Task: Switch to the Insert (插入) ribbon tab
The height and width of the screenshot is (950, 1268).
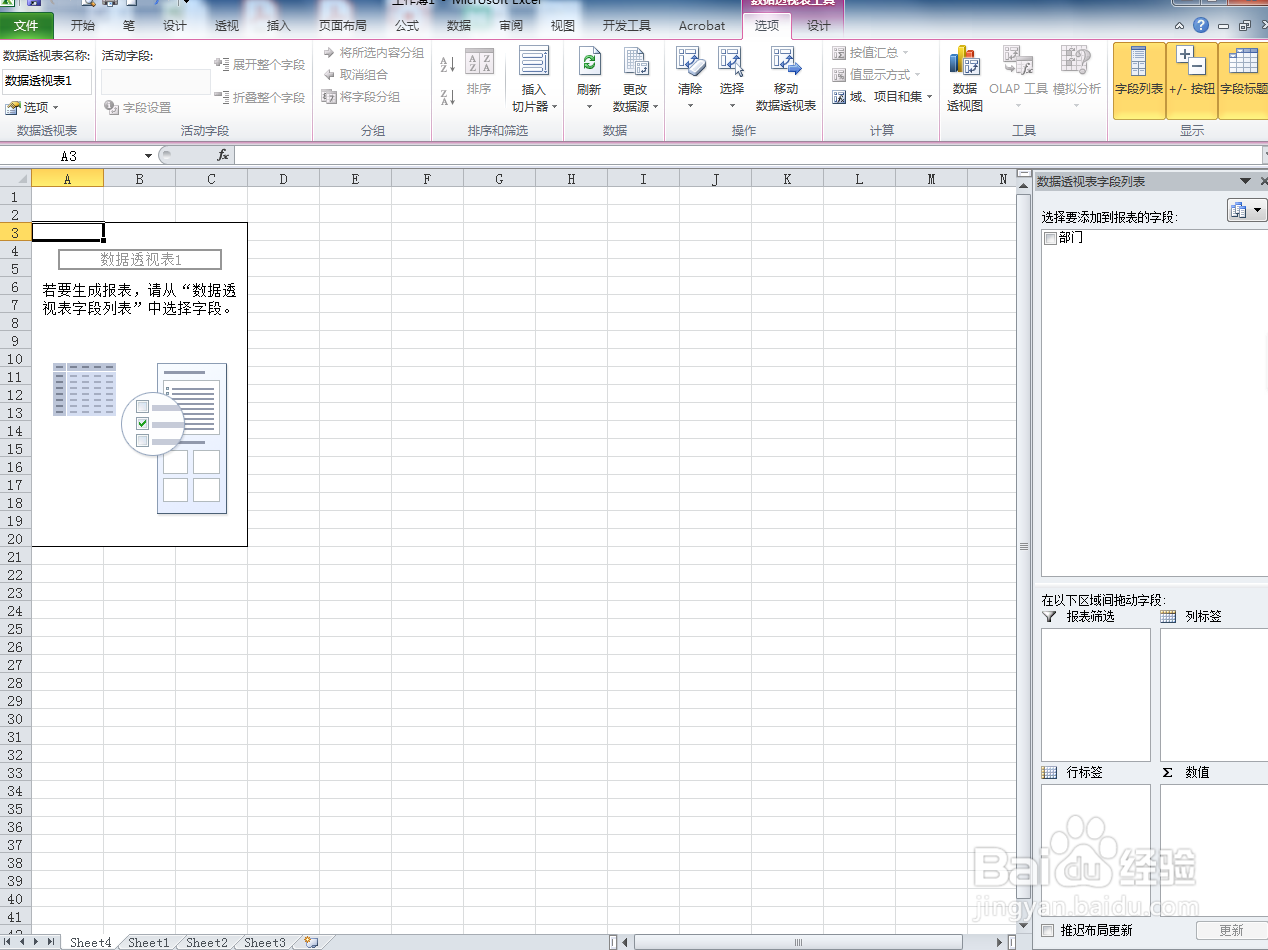Action: point(279,26)
